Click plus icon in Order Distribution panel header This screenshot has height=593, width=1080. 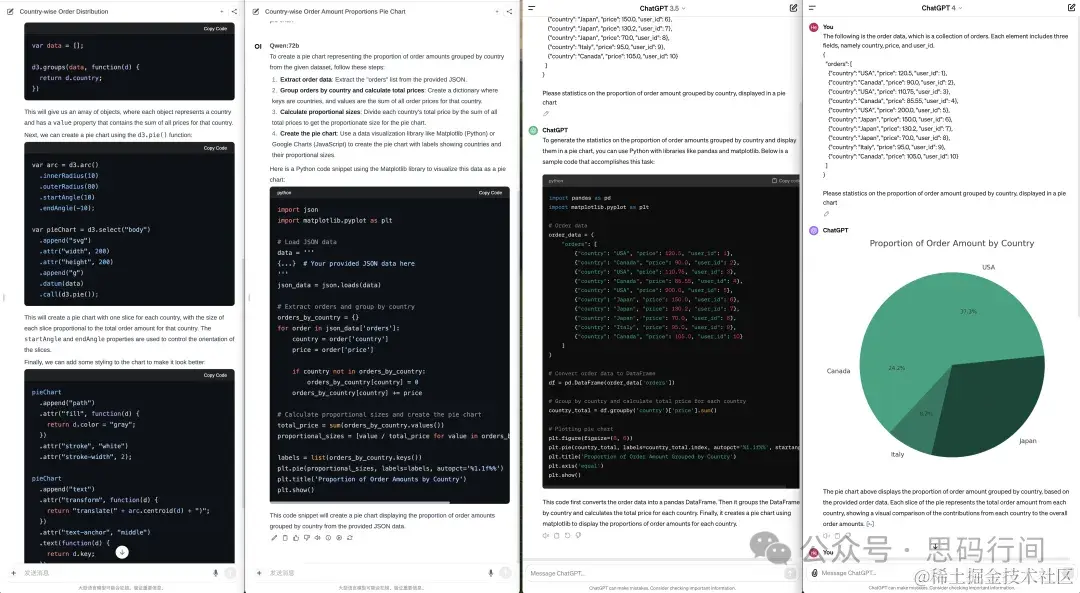222,12
